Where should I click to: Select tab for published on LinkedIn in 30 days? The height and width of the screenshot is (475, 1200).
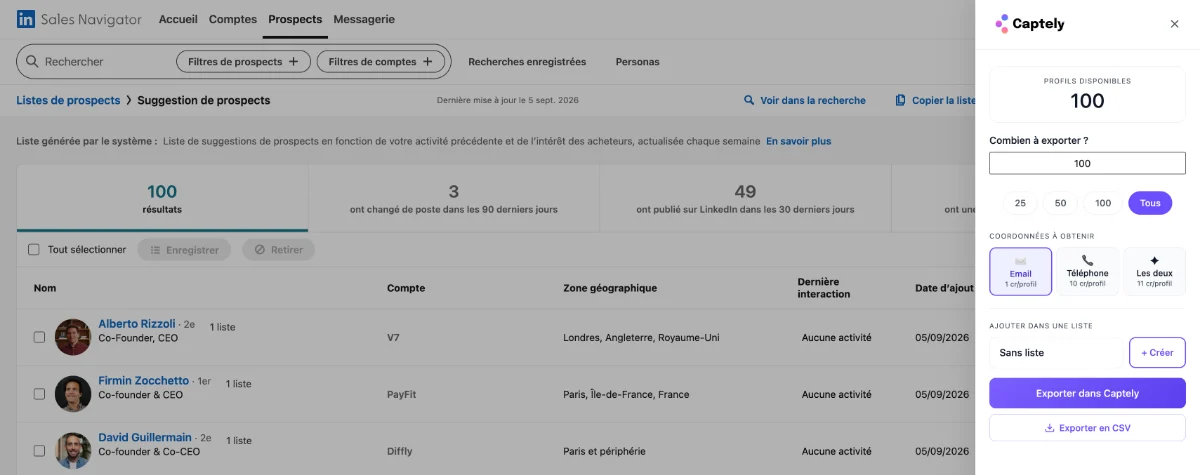point(745,198)
